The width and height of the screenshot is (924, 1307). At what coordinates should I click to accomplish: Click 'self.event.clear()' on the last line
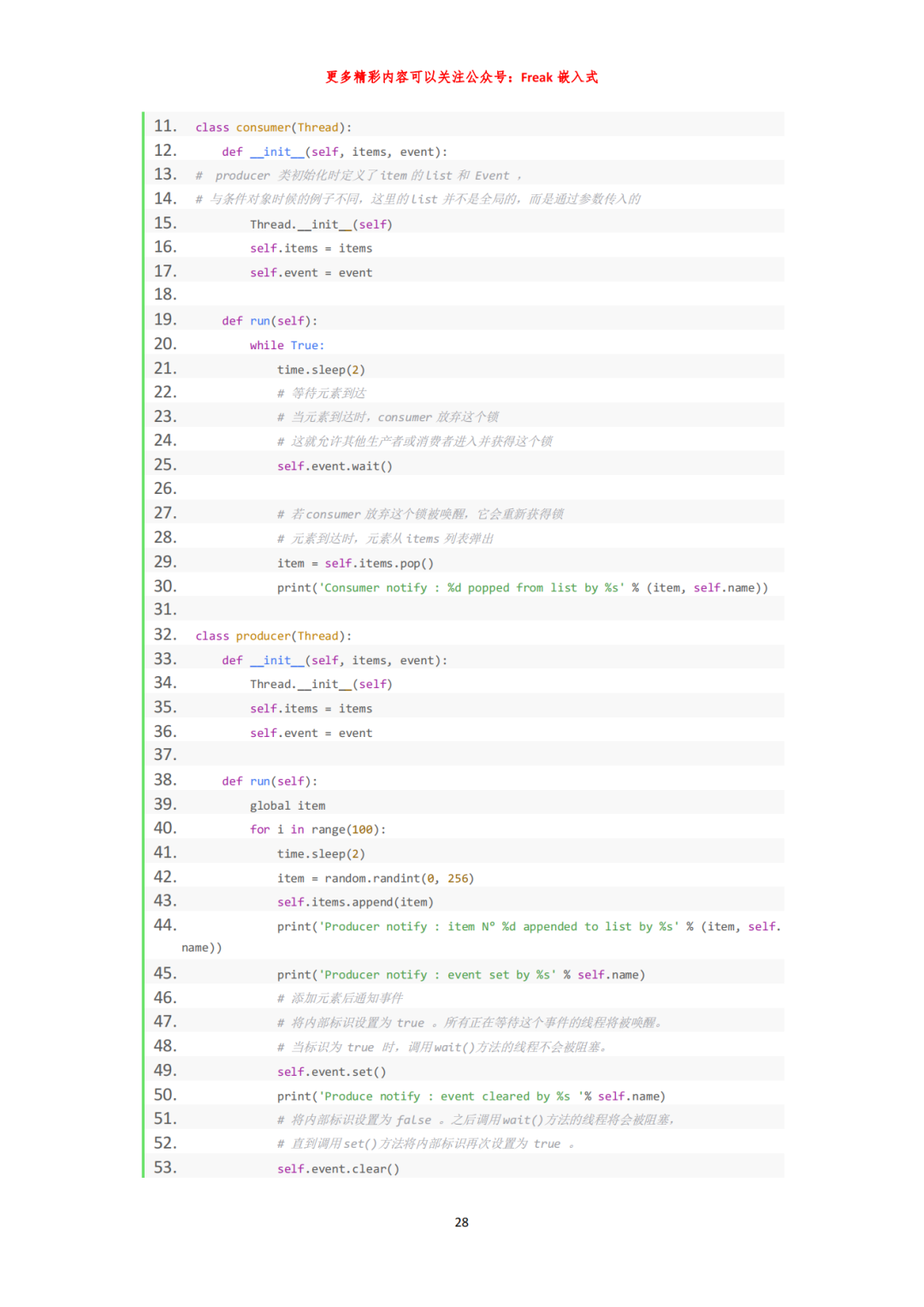point(338,1169)
